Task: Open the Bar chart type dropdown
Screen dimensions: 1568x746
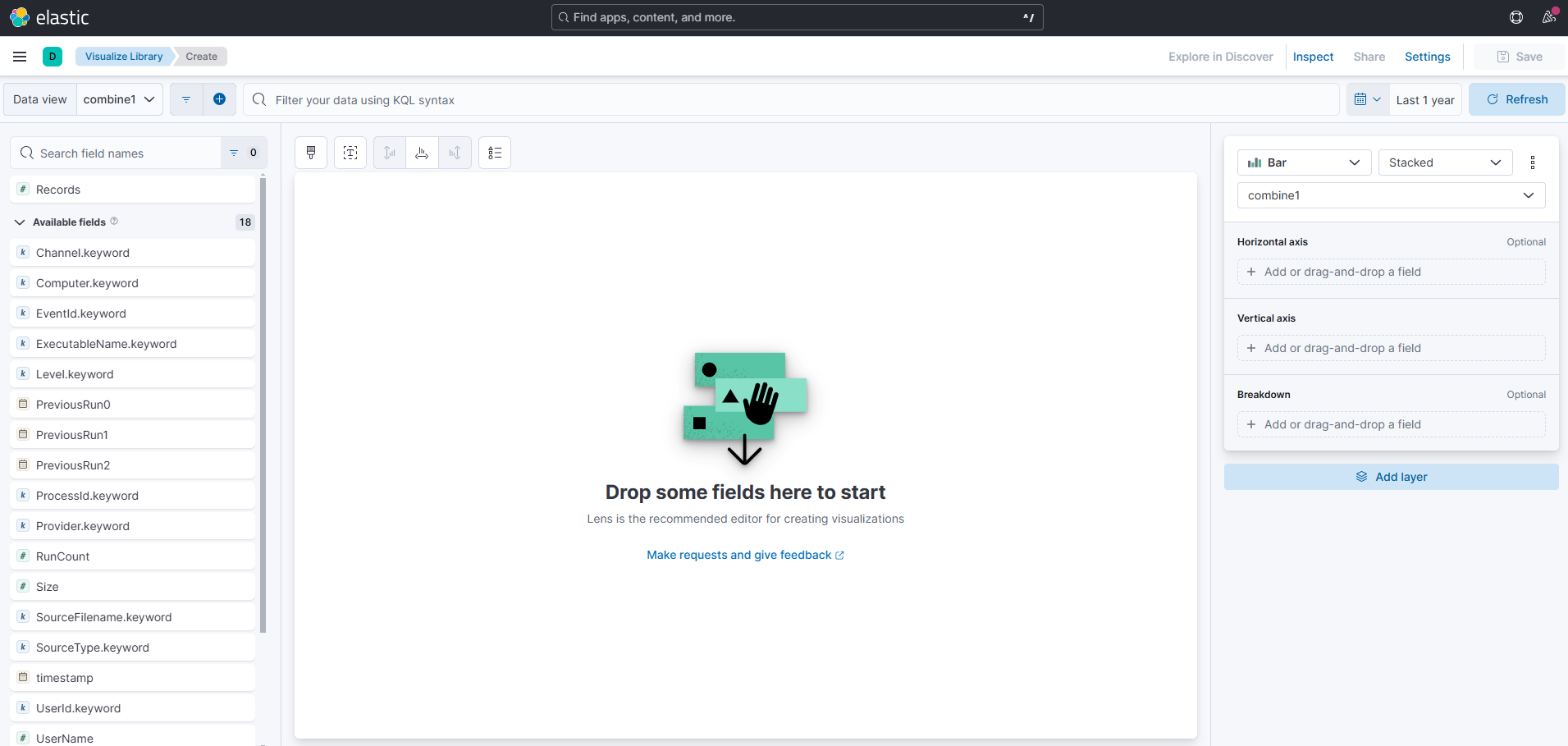Action: (x=1304, y=162)
